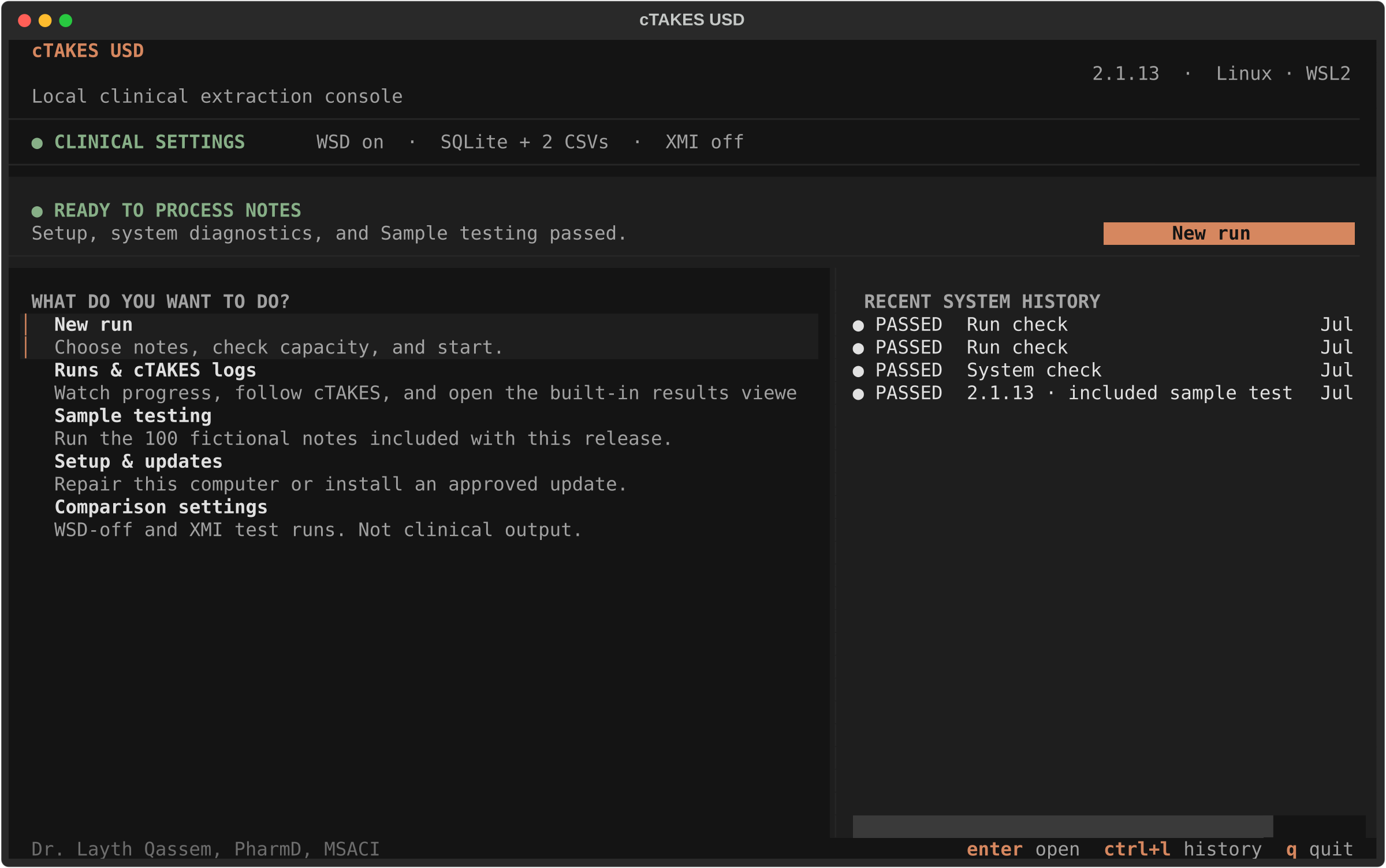This screenshot has height=868, width=1386.
Task: Click the green macOS fullscreen window button
Action: point(66,21)
